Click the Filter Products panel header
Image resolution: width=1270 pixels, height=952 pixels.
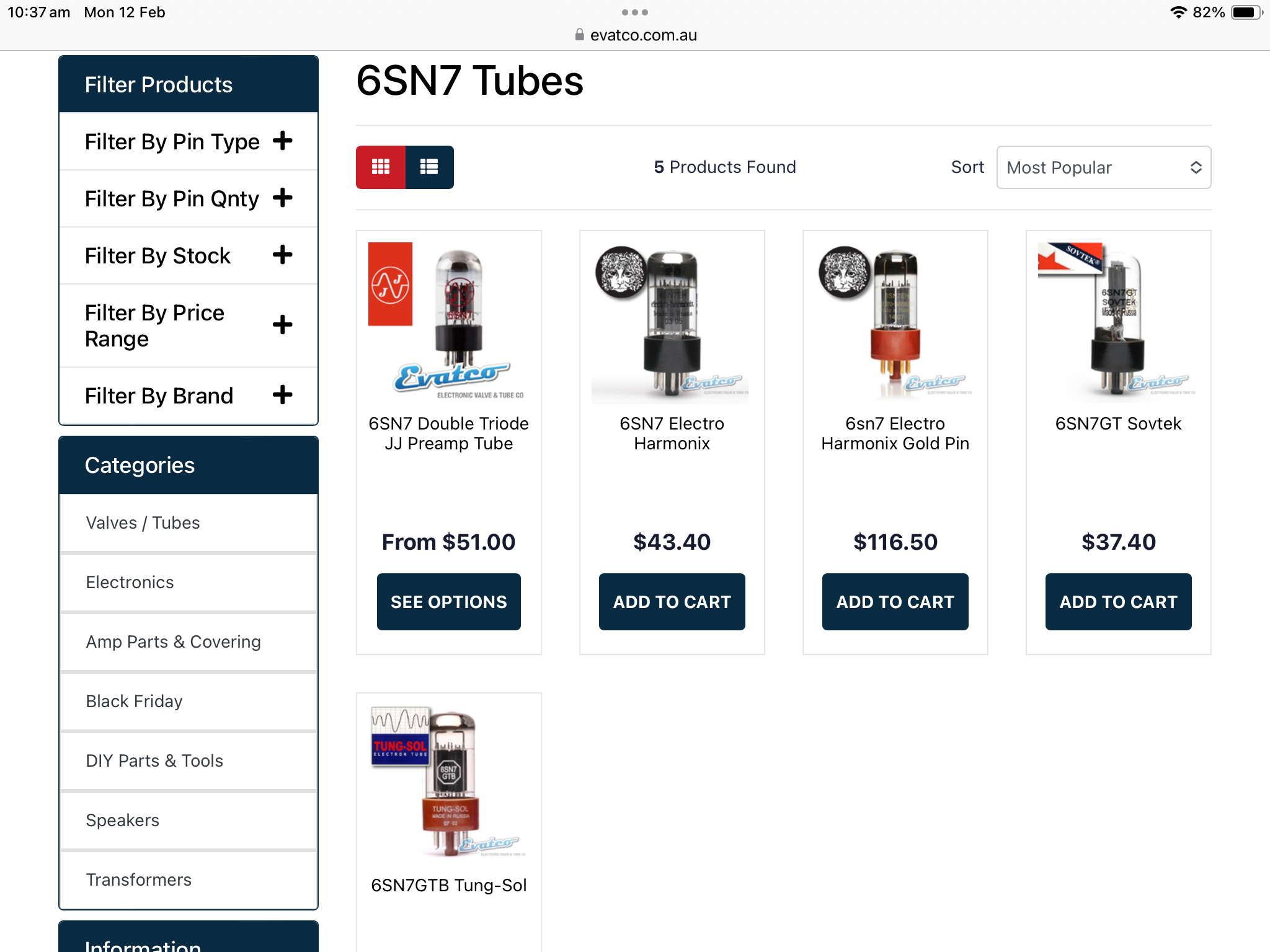(x=189, y=85)
